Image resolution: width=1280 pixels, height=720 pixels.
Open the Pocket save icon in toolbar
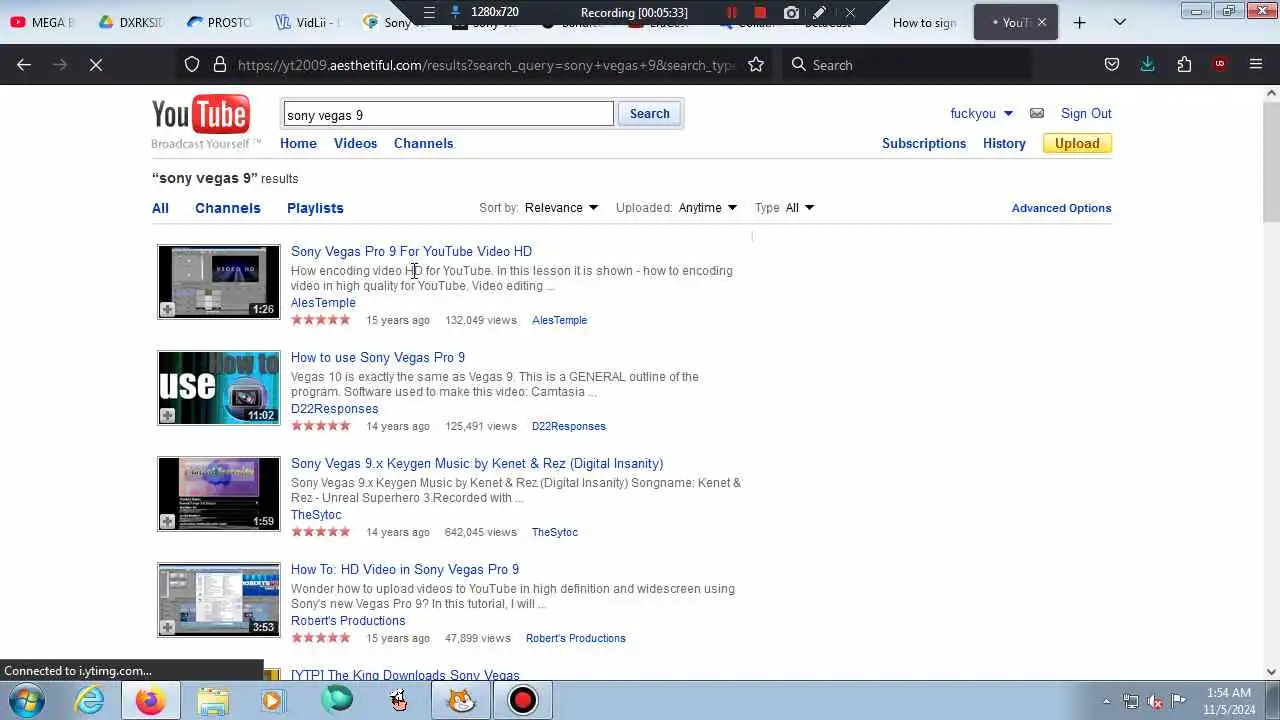[1112, 64]
